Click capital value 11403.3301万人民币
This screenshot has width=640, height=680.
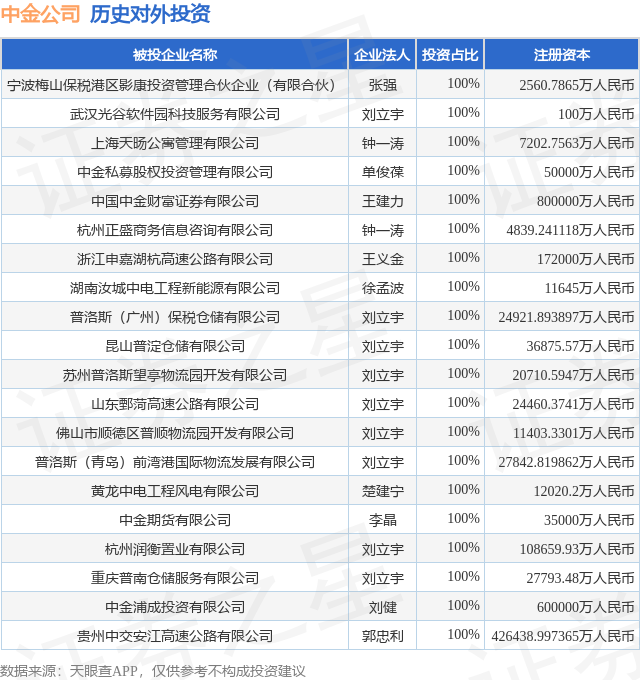click(573, 433)
